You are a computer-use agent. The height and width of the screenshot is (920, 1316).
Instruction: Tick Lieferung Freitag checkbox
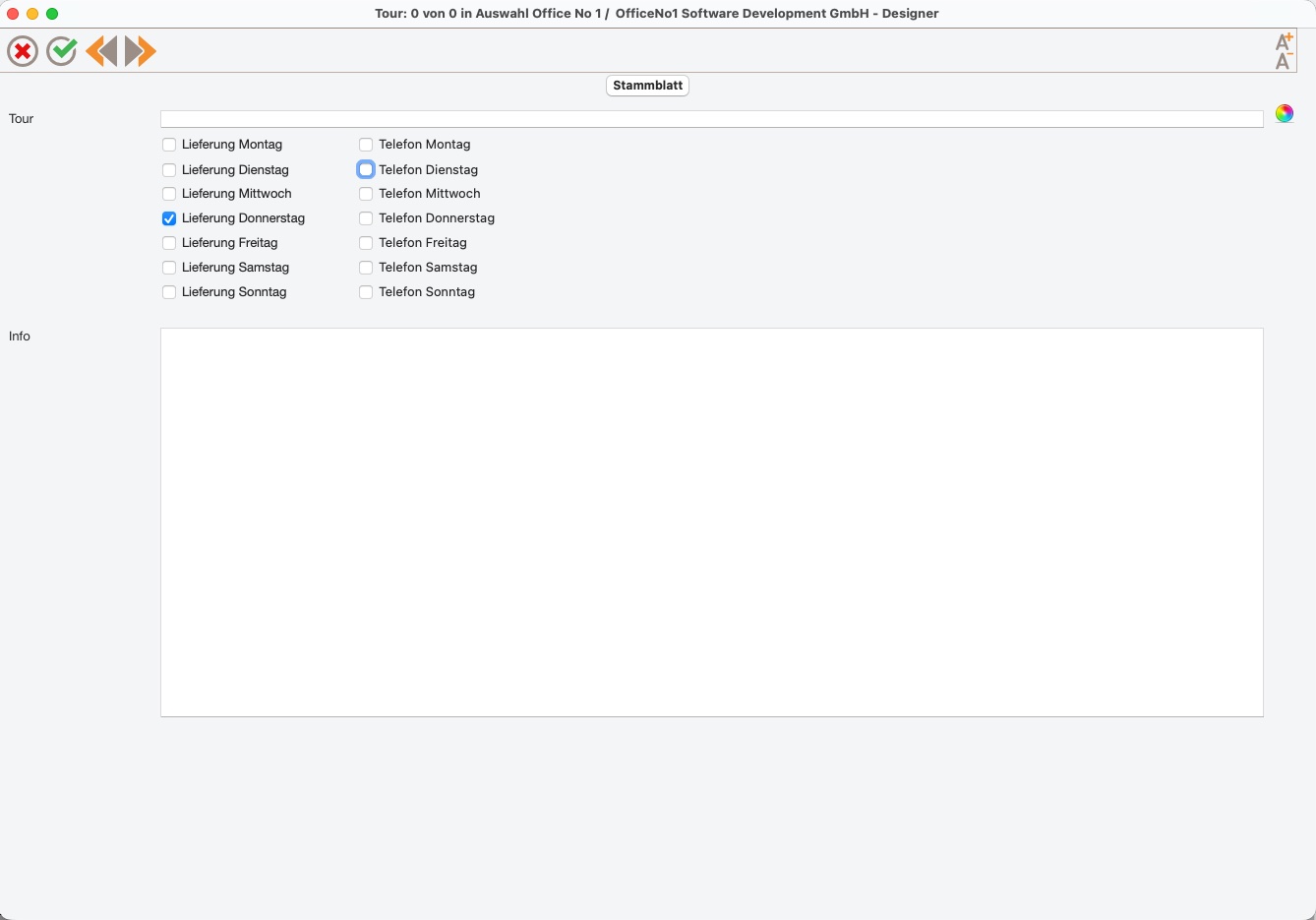(x=169, y=243)
